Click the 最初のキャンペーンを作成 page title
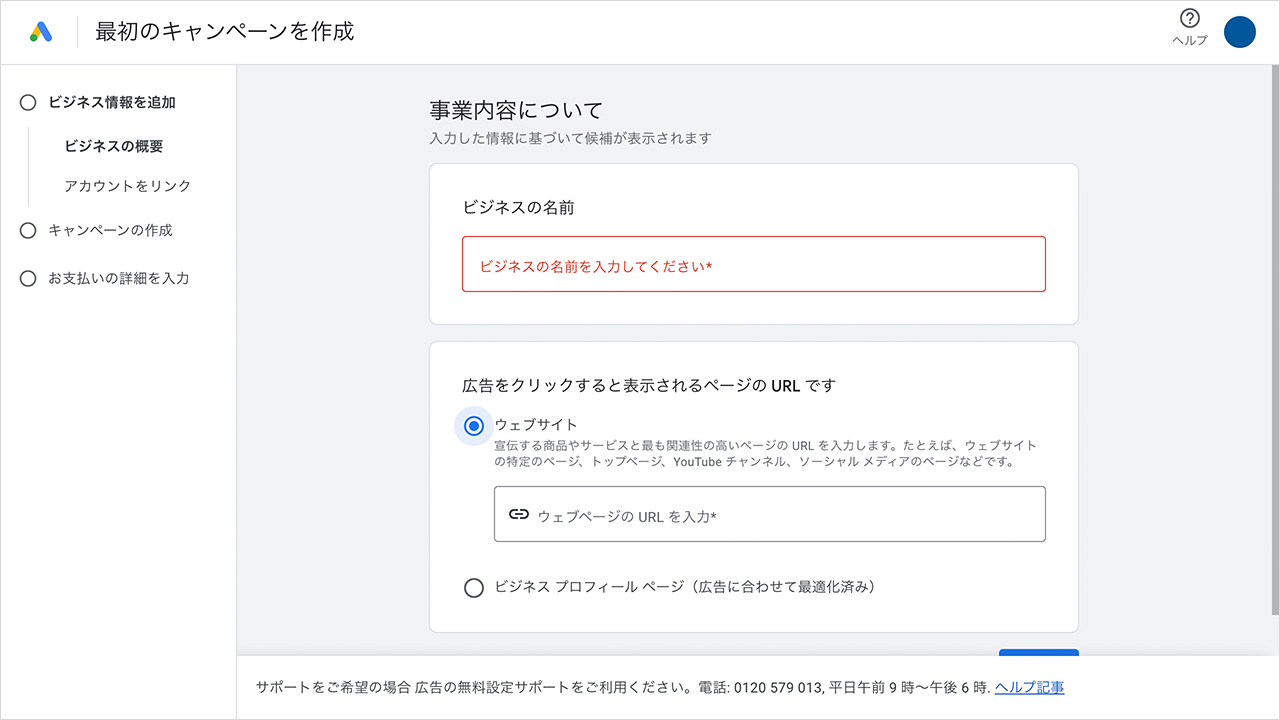This screenshot has width=1280, height=720. click(x=225, y=32)
